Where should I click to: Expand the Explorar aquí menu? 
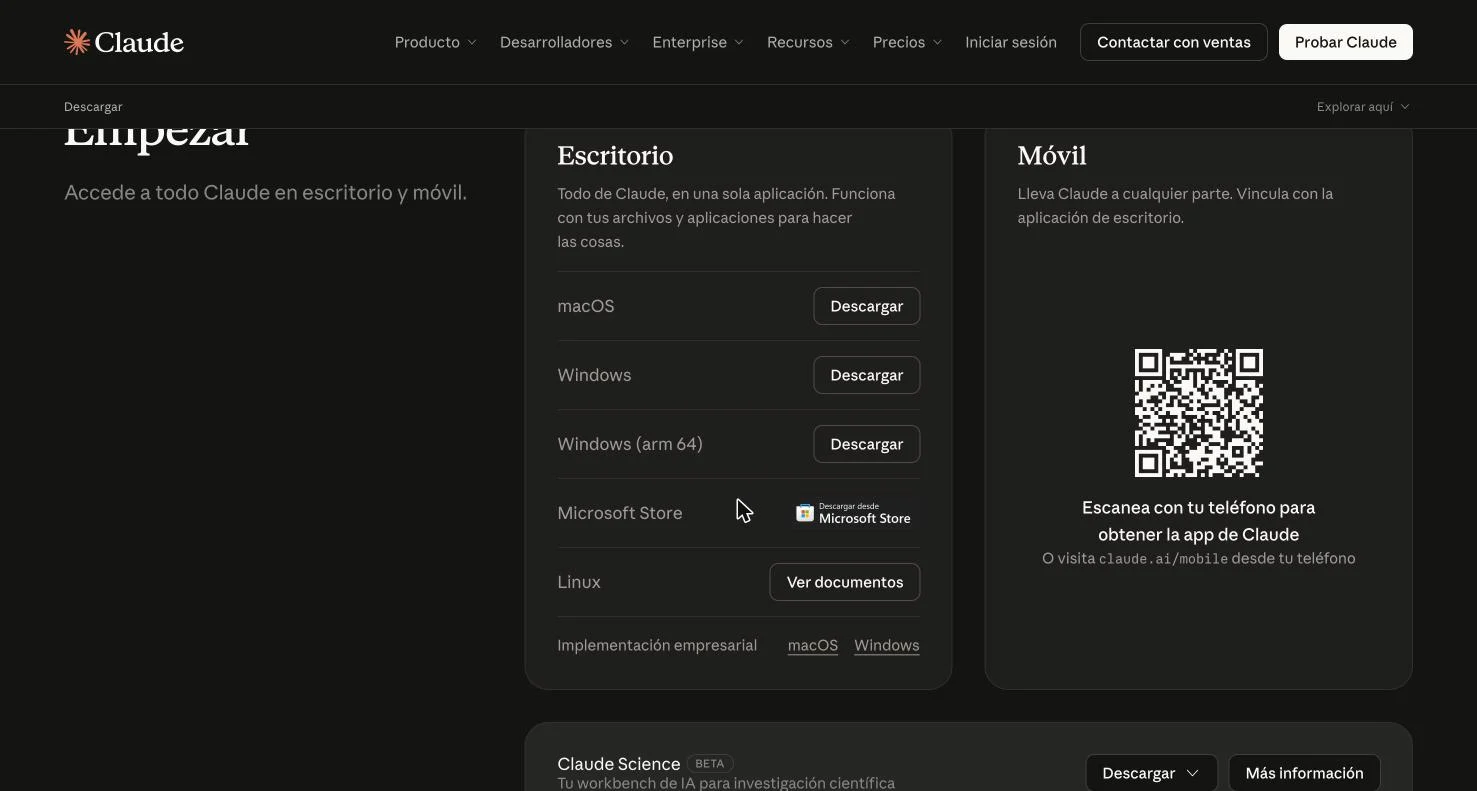click(1363, 107)
